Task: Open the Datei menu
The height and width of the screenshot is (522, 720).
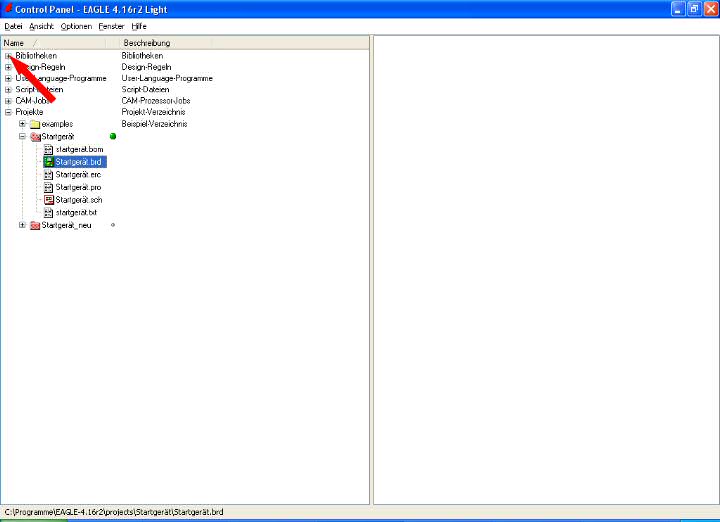Action: (14, 25)
